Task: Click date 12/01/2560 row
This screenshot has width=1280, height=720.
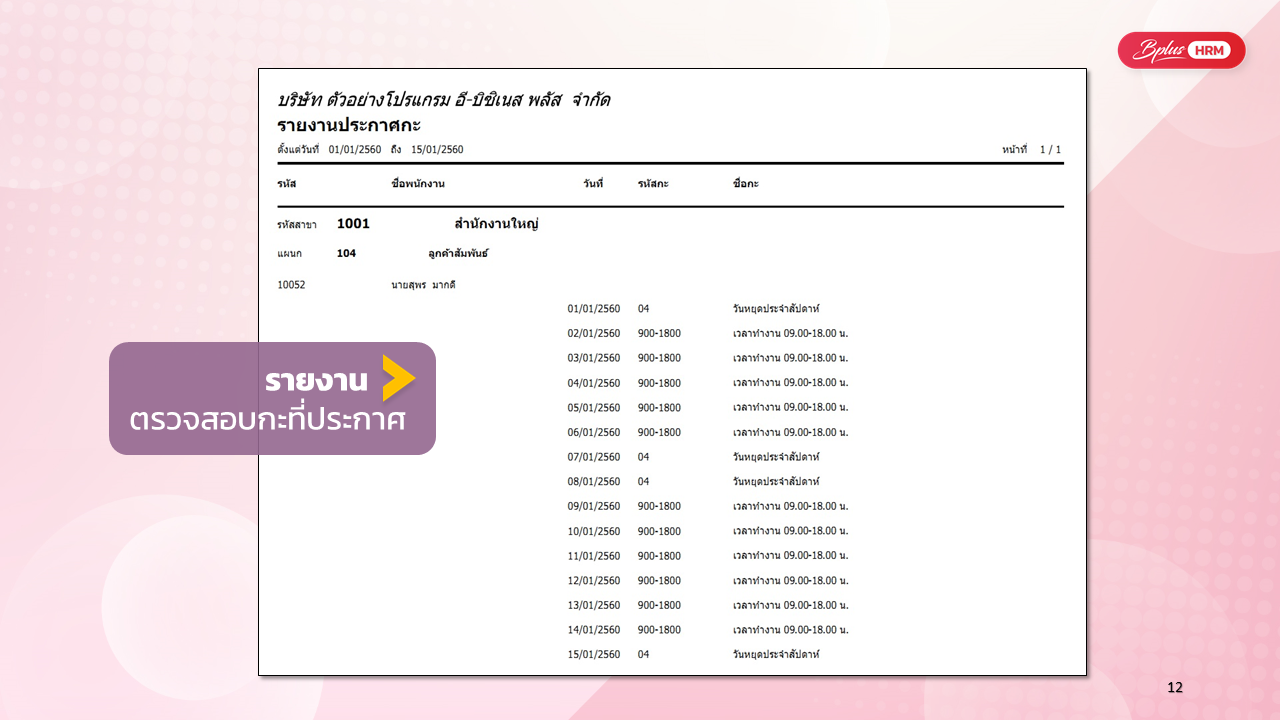Action: click(x=594, y=580)
